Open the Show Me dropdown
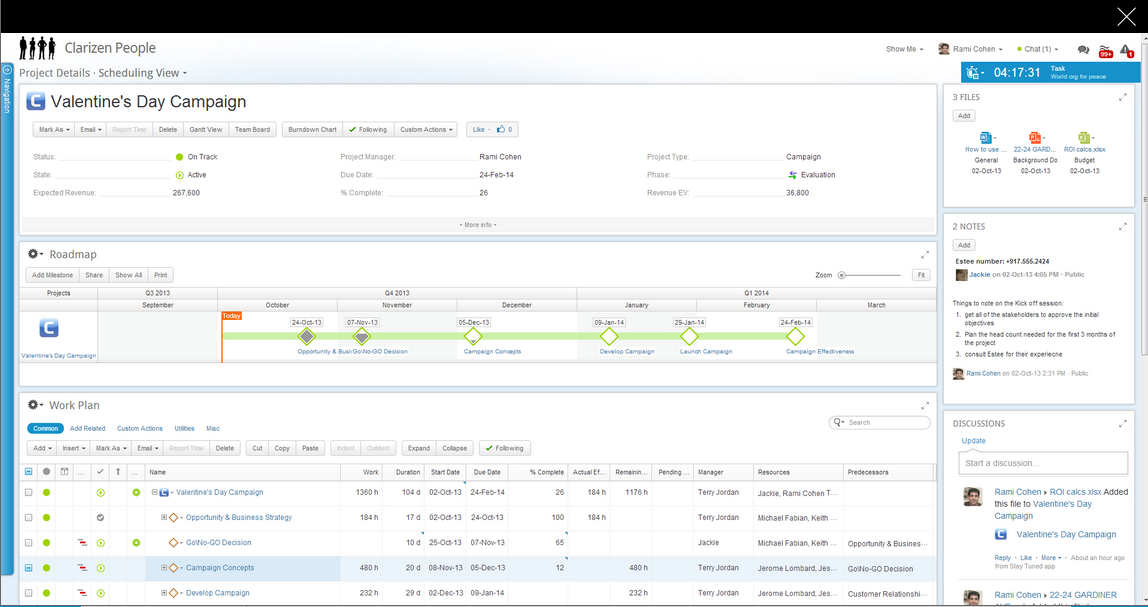Screen dimensions: 1148x607 pyautogui.click(x=904, y=49)
